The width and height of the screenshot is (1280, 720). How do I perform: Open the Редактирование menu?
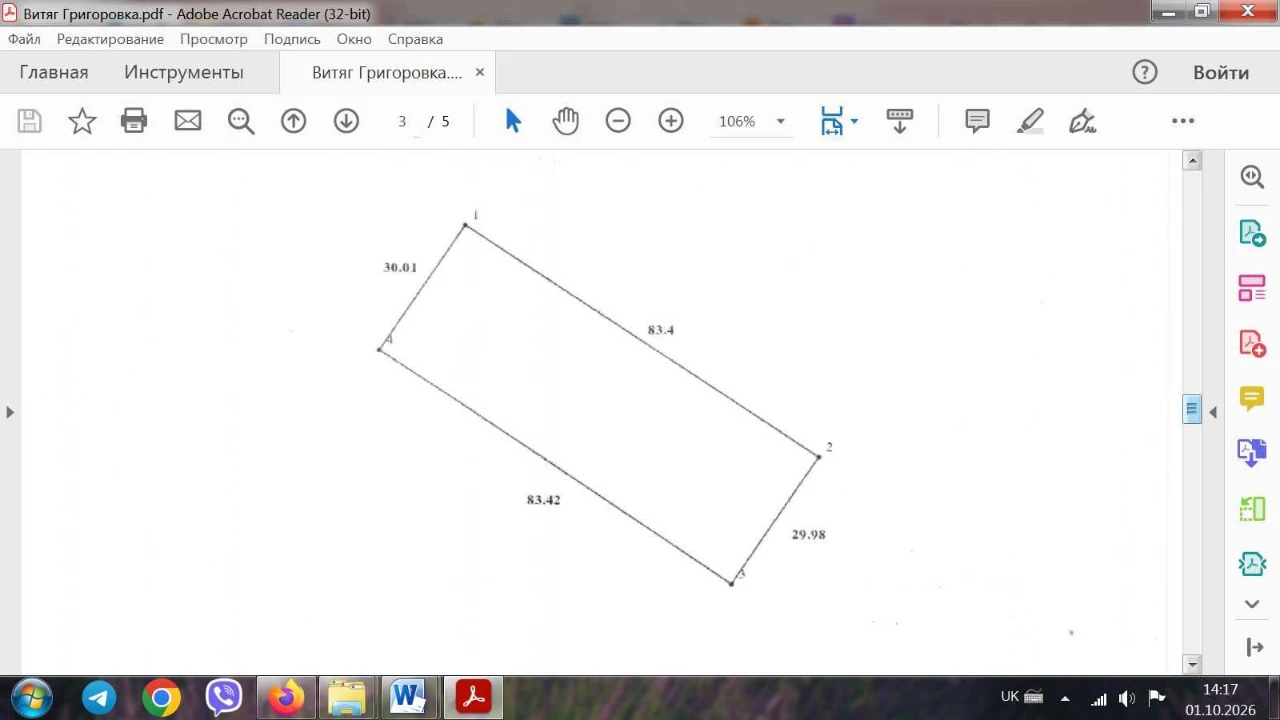point(110,39)
